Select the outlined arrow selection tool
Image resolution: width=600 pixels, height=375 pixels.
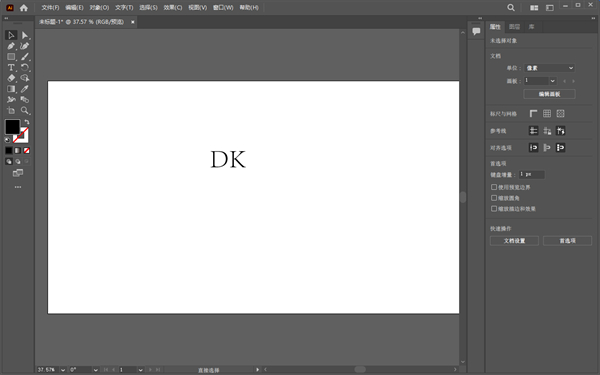pos(11,35)
